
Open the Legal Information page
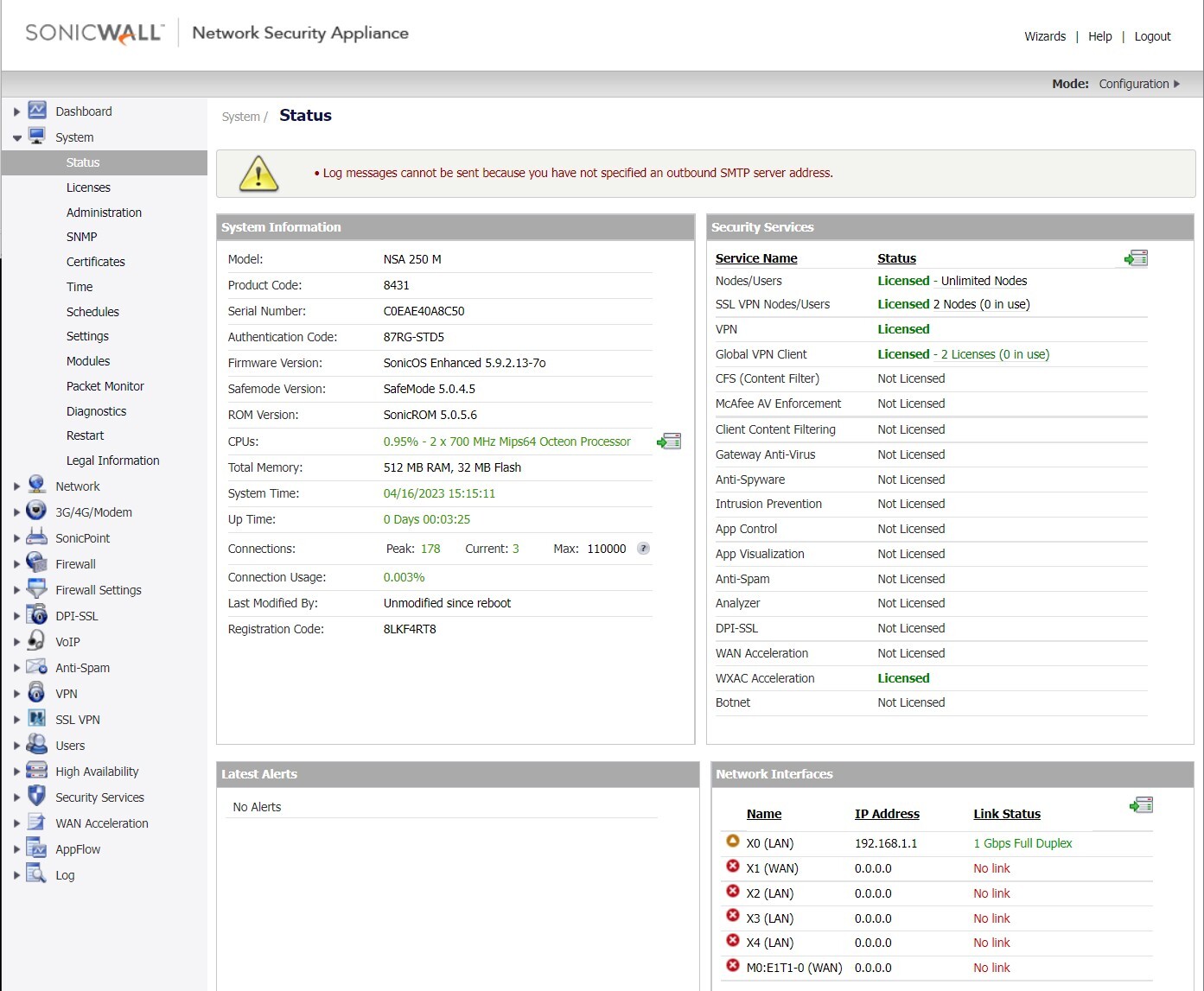(112, 461)
